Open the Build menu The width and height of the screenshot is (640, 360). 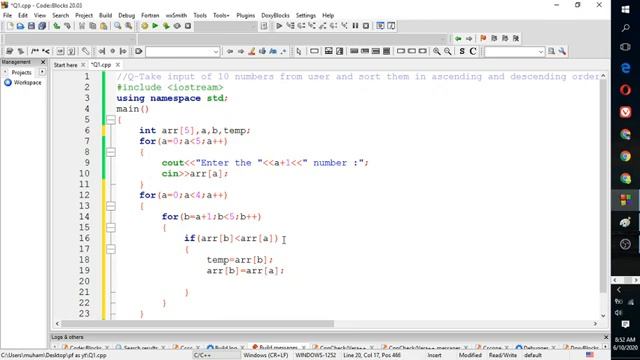tap(105, 16)
